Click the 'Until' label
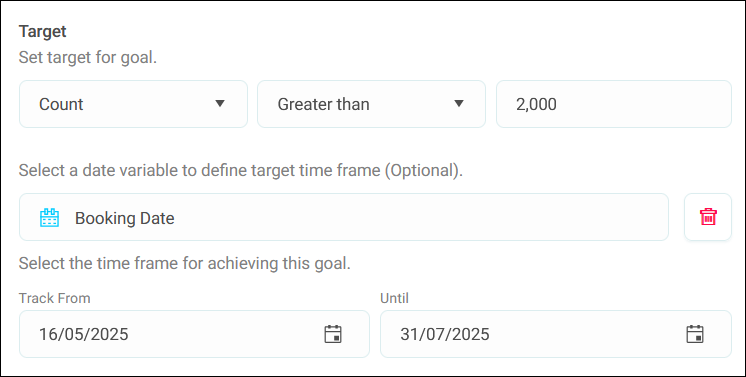The image size is (746, 377). 394,298
